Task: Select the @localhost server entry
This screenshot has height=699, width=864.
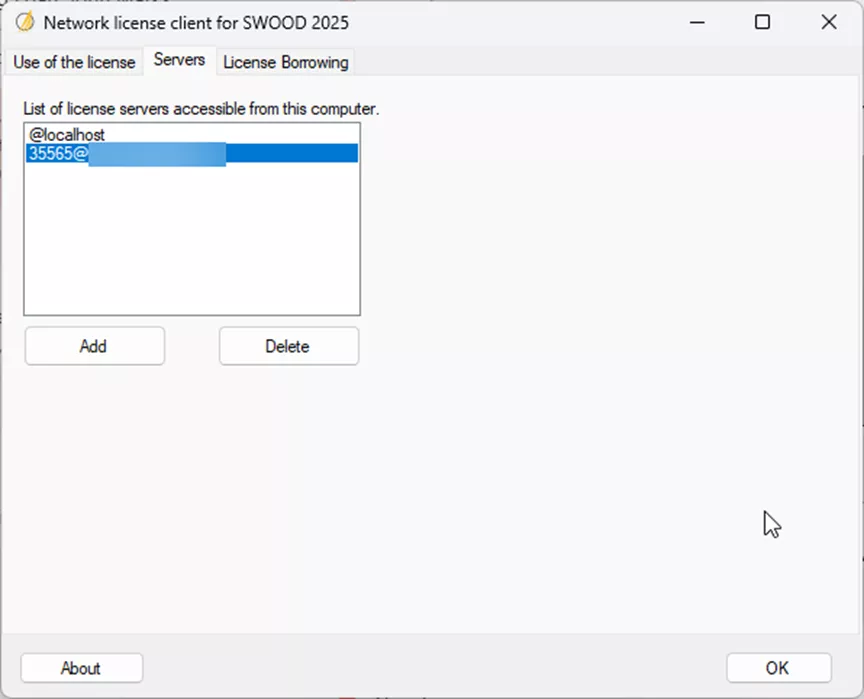Action: (x=68, y=134)
